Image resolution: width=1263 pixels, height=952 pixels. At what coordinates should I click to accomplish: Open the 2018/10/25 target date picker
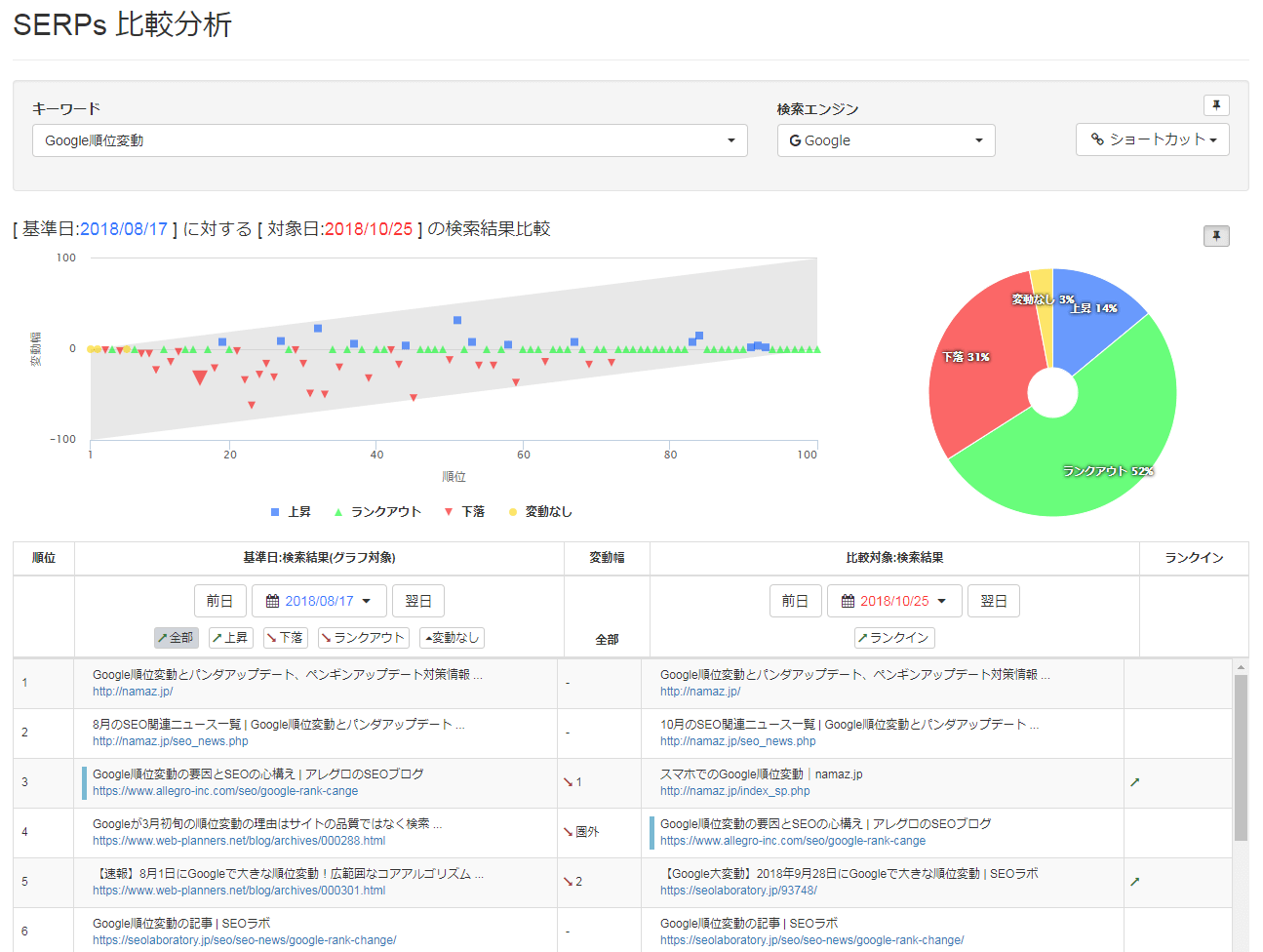click(x=894, y=601)
